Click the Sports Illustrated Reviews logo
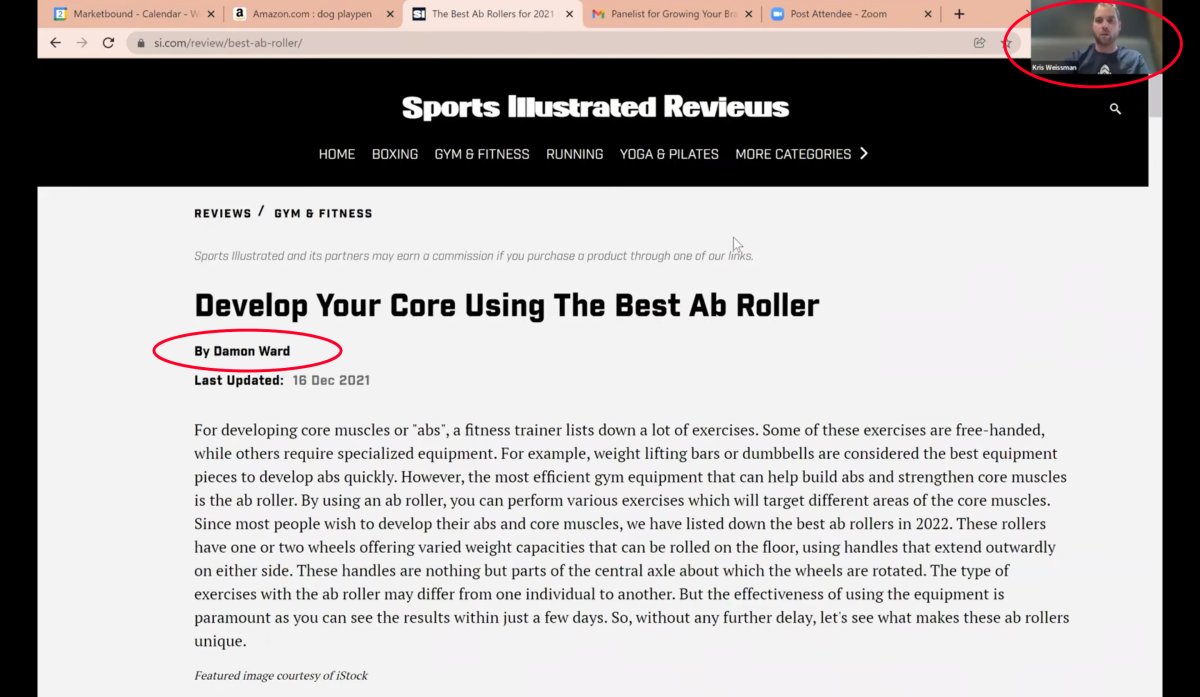Viewport: 1200px width, 697px height. [x=595, y=108]
